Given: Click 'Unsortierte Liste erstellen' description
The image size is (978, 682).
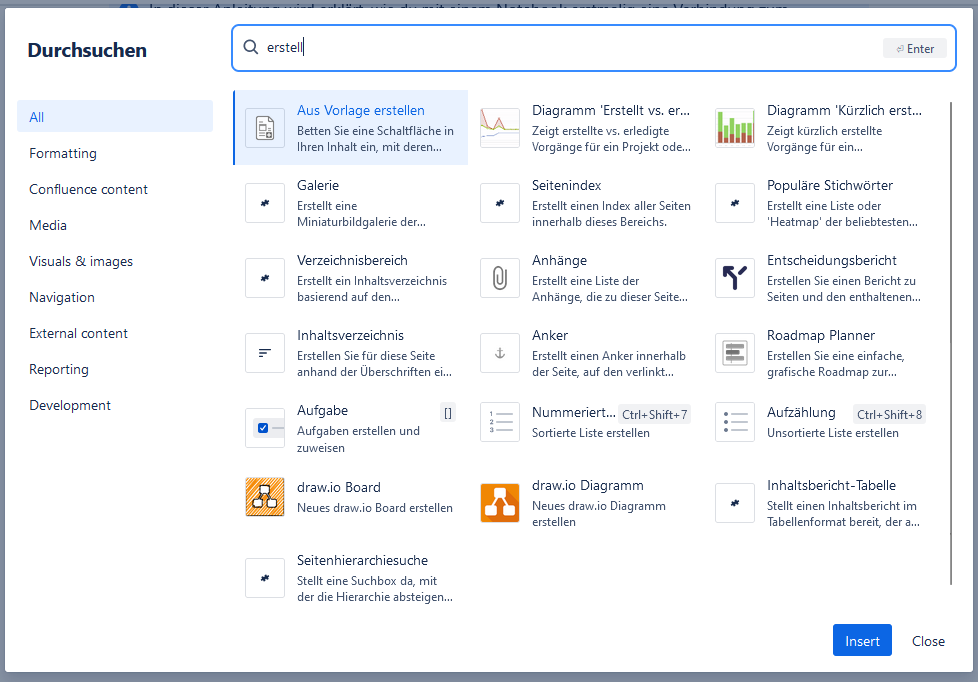Looking at the screenshot, I should click(832, 433).
